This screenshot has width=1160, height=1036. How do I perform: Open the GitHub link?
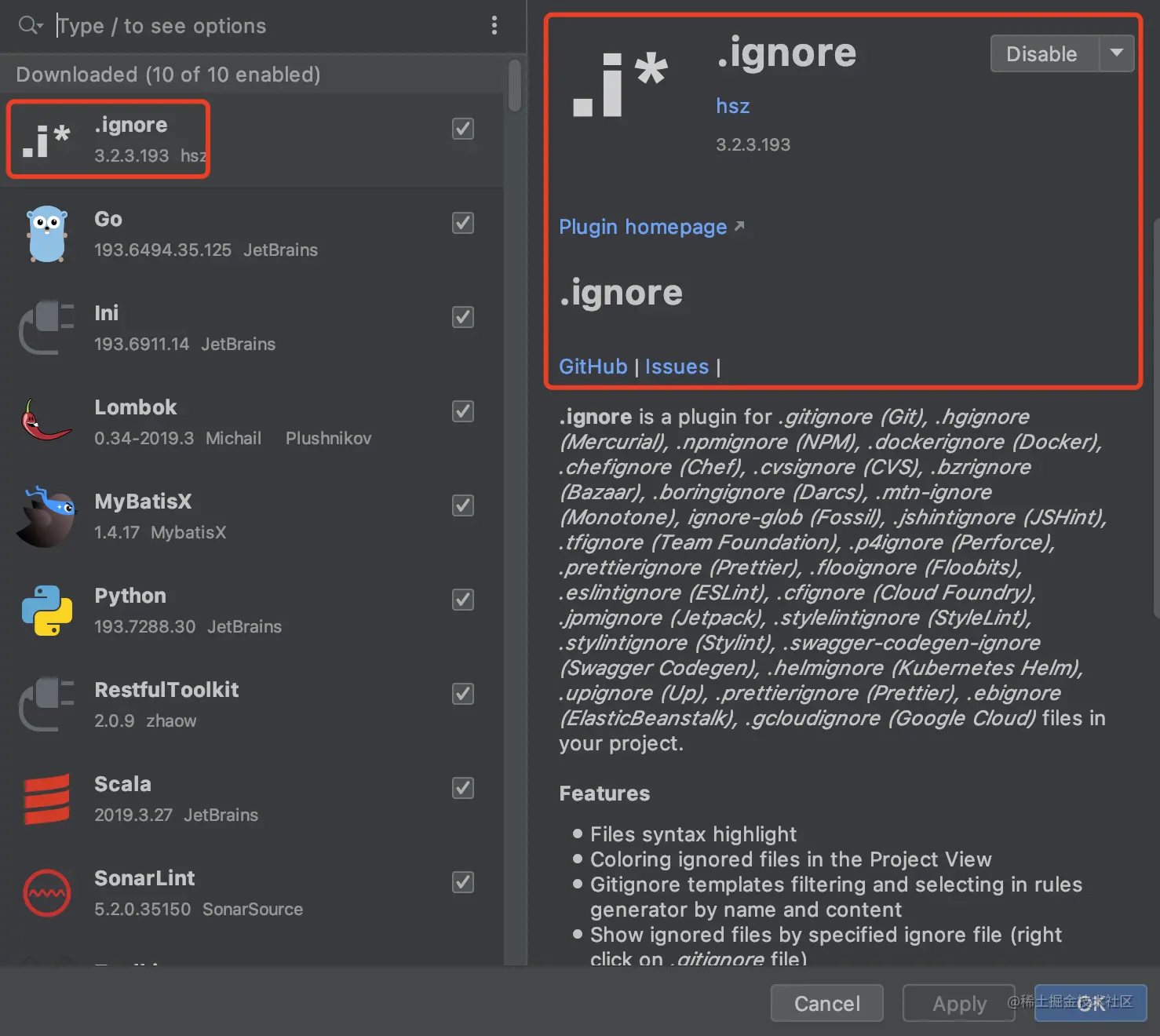point(593,367)
